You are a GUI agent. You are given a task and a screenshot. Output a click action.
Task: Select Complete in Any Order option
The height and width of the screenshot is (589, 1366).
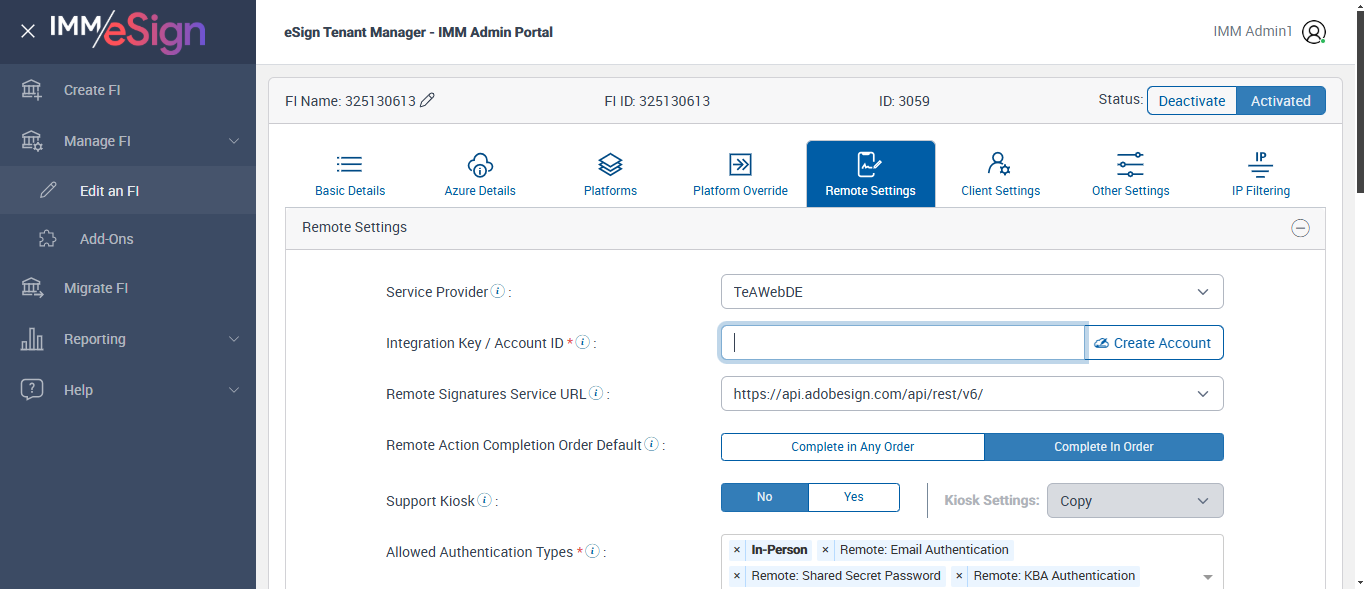click(852, 447)
